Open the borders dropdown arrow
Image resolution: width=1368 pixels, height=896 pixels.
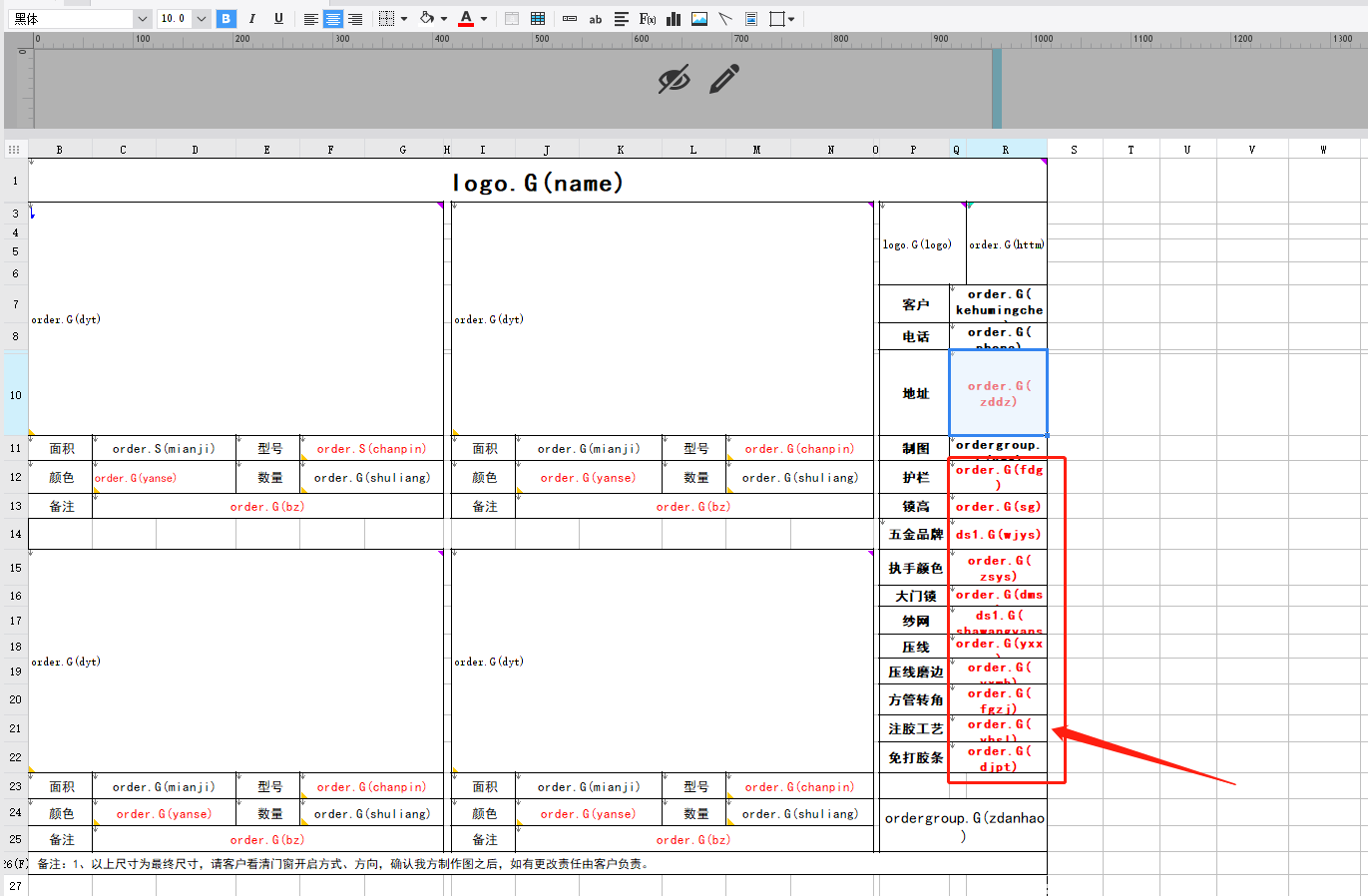404,19
